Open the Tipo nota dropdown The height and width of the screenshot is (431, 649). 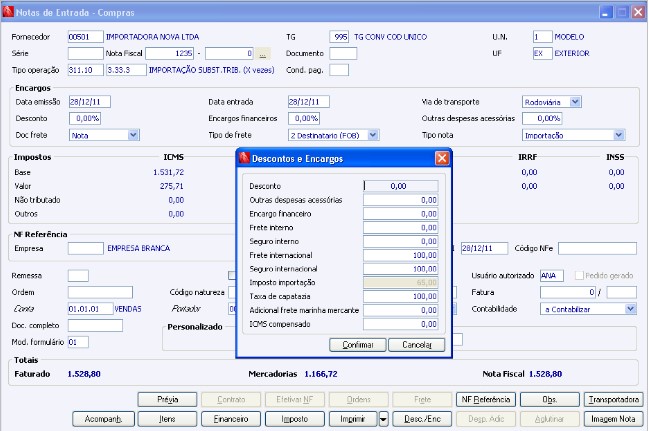(618, 135)
